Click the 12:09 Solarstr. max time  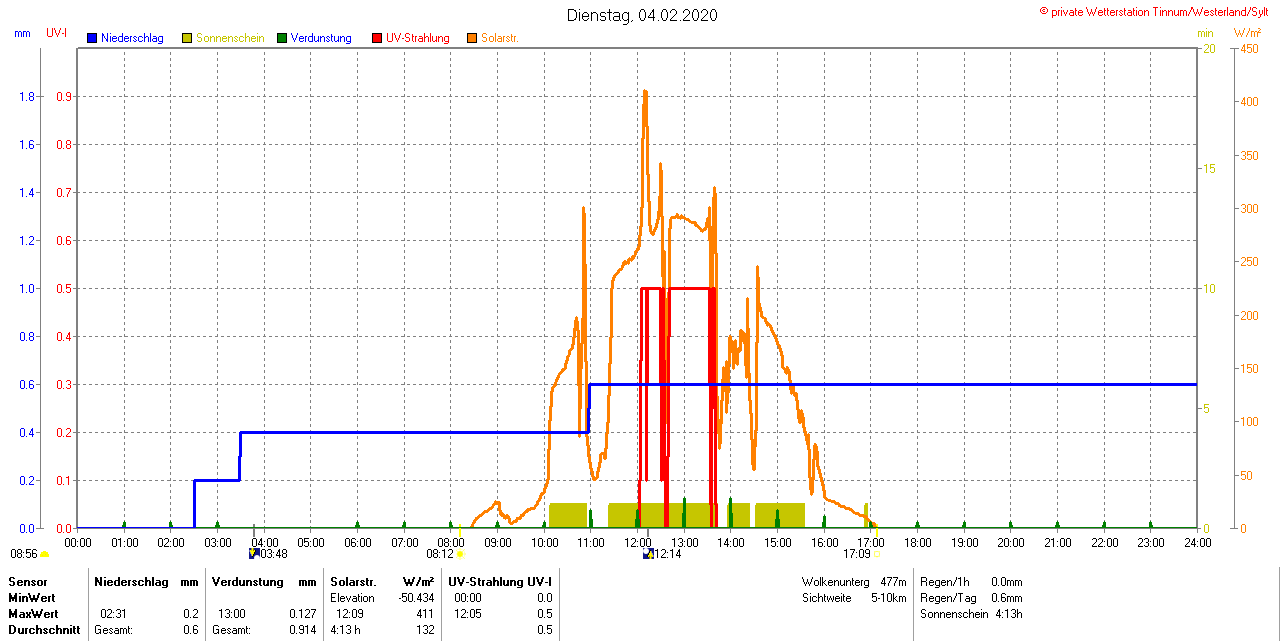coord(350,614)
